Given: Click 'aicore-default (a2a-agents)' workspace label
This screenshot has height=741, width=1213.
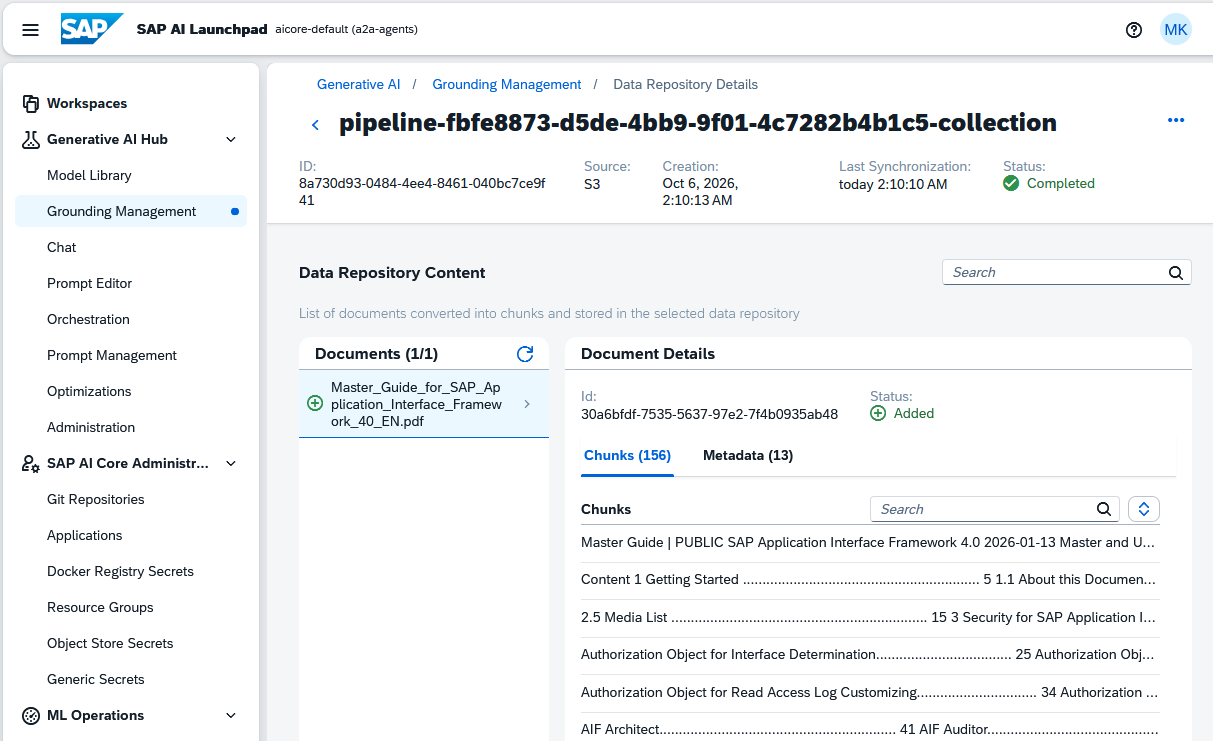Looking at the screenshot, I should [348, 30].
